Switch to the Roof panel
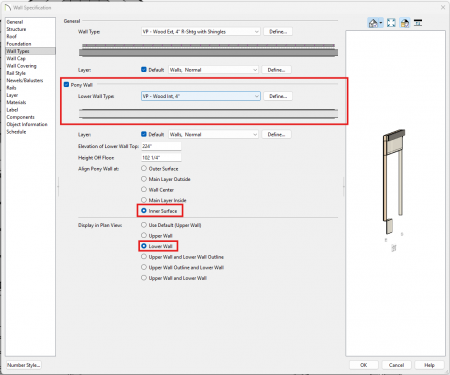 [12, 36]
